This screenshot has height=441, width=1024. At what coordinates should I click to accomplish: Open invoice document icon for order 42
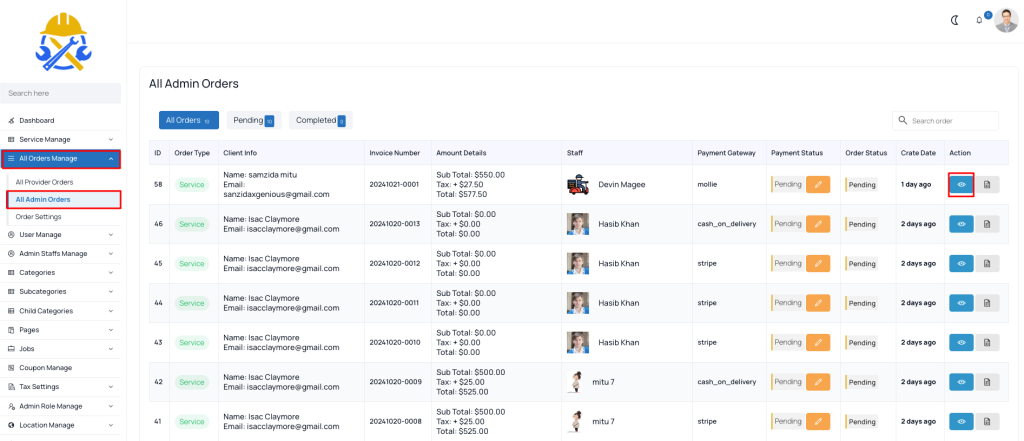(x=987, y=382)
